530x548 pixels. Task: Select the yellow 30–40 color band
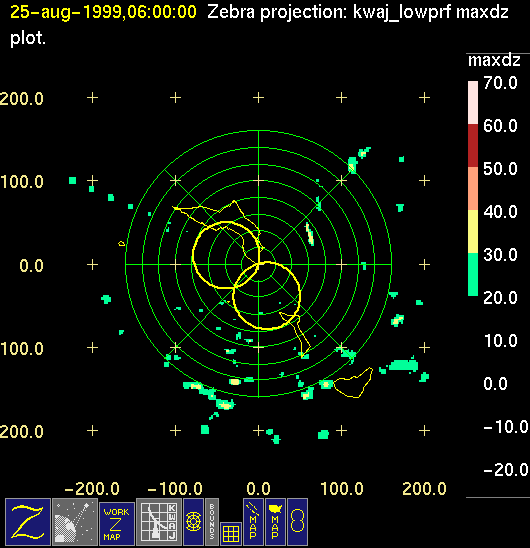coord(473,231)
